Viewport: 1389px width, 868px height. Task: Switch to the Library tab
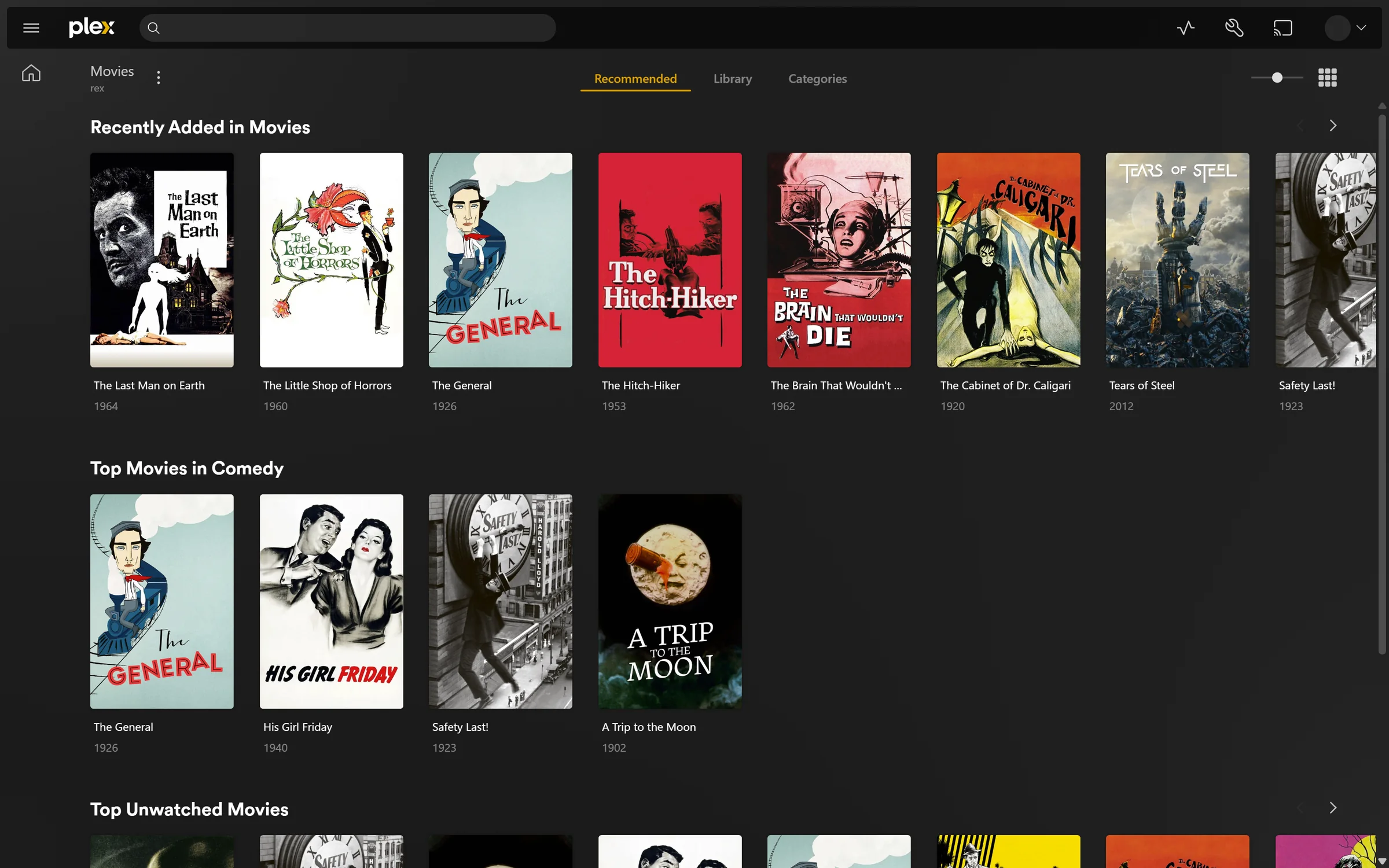point(732,79)
